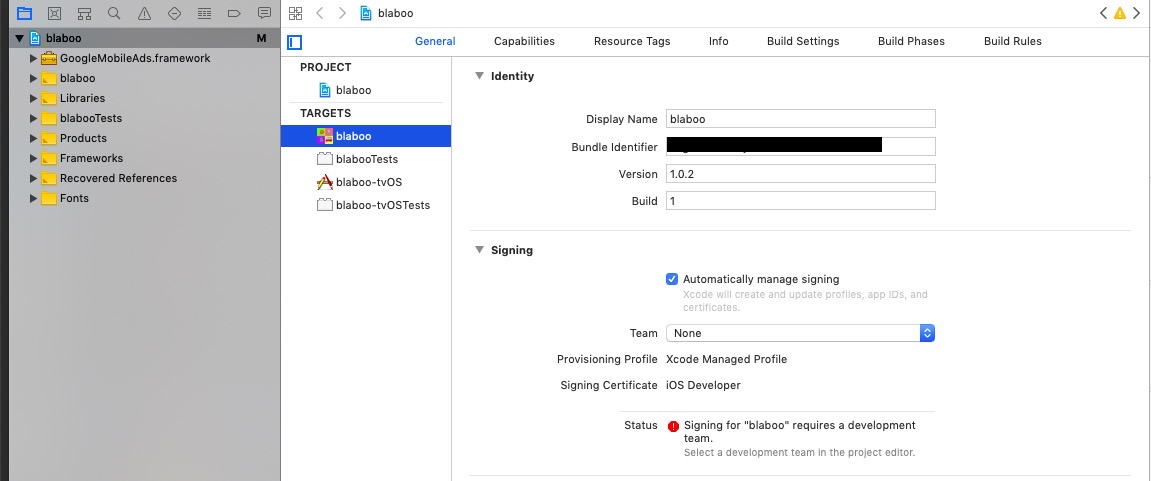Expand the blaboo source folder in navigator
This screenshot has width=1151, height=481.
tap(33, 78)
